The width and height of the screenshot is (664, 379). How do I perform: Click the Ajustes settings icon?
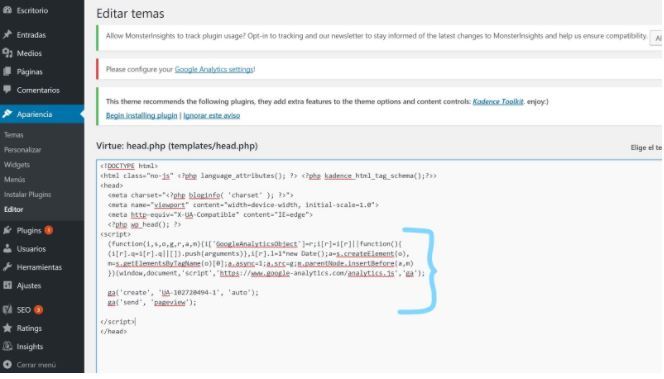(7, 285)
